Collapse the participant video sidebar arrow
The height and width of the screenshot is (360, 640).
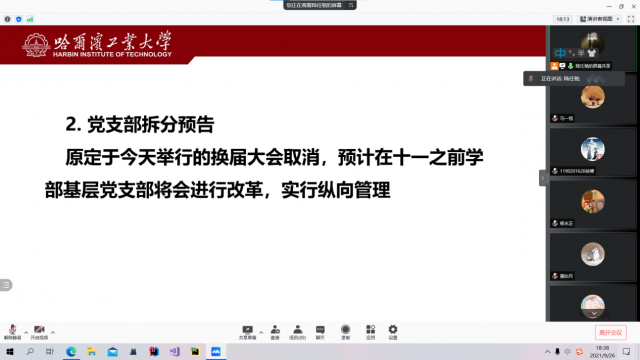click(542, 178)
